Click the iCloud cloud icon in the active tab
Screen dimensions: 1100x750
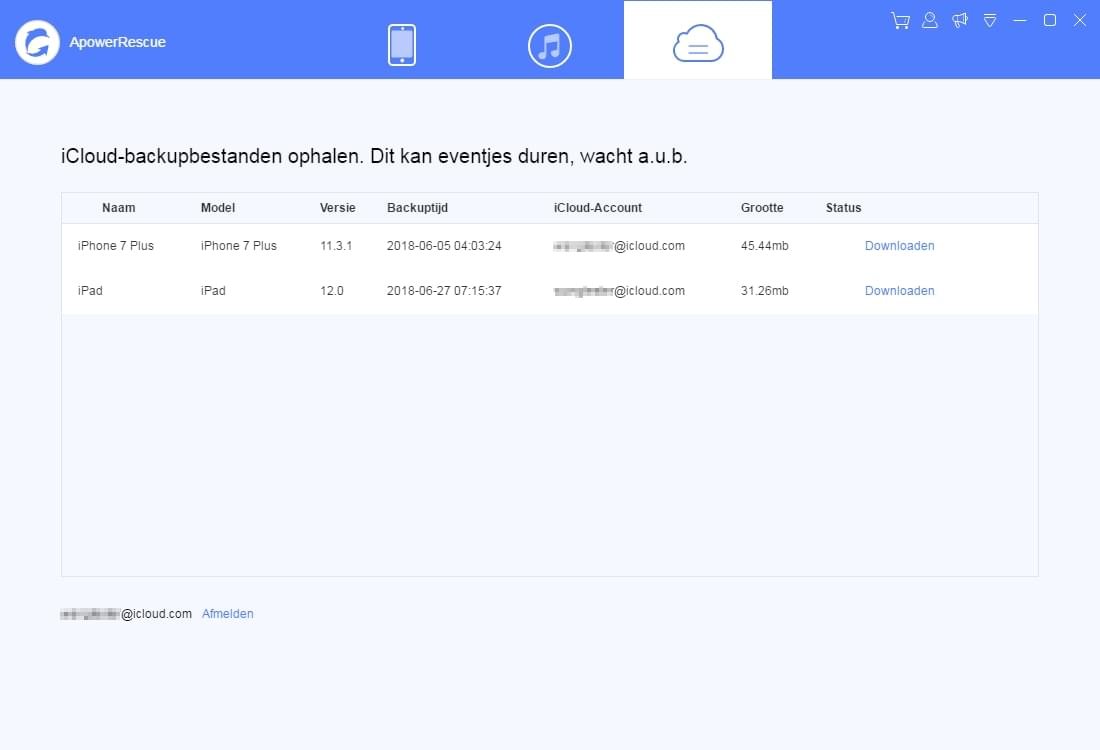pyautogui.click(x=697, y=44)
